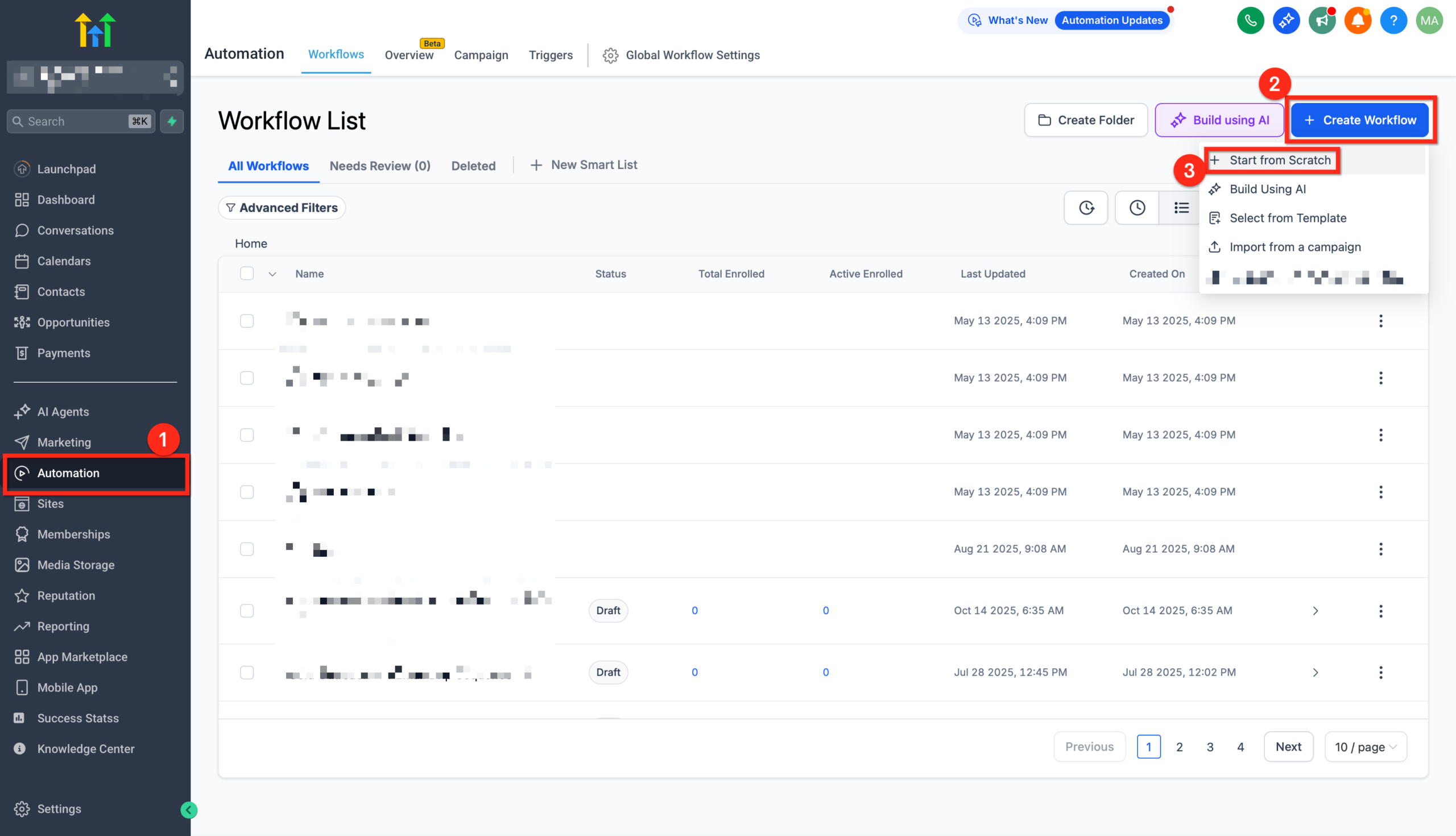Click inside the Search field
This screenshot has height=836, width=1456.
tap(69, 121)
